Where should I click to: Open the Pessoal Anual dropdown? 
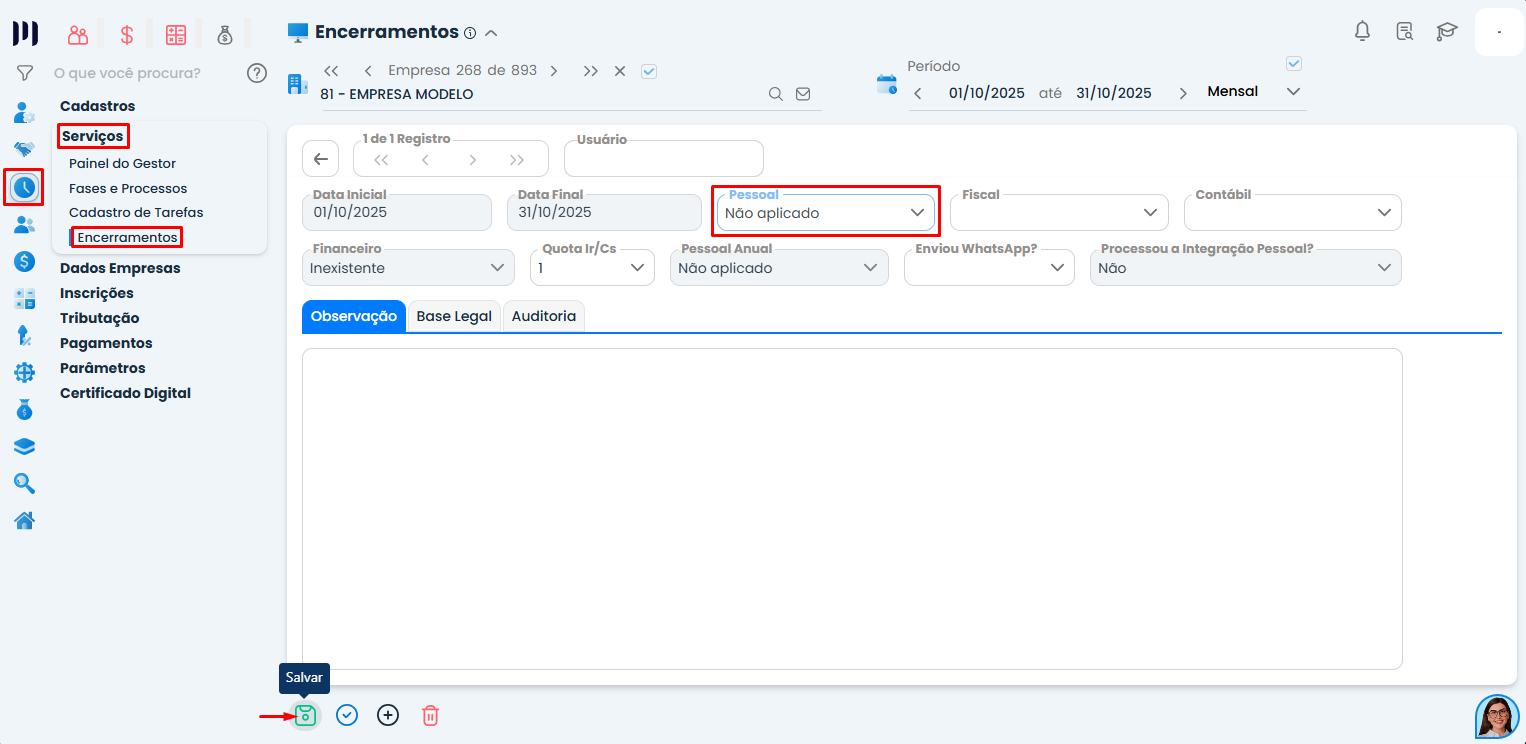click(x=779, y=268)
